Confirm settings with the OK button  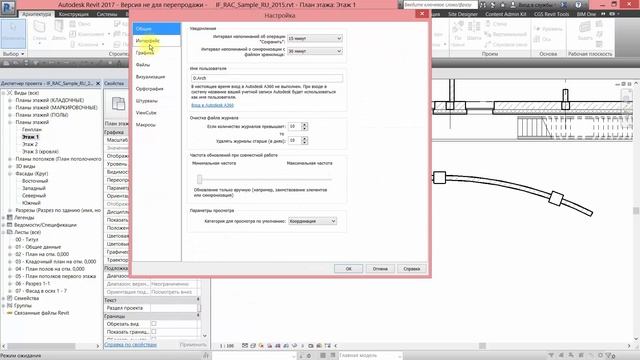click(x=348, y=269)
